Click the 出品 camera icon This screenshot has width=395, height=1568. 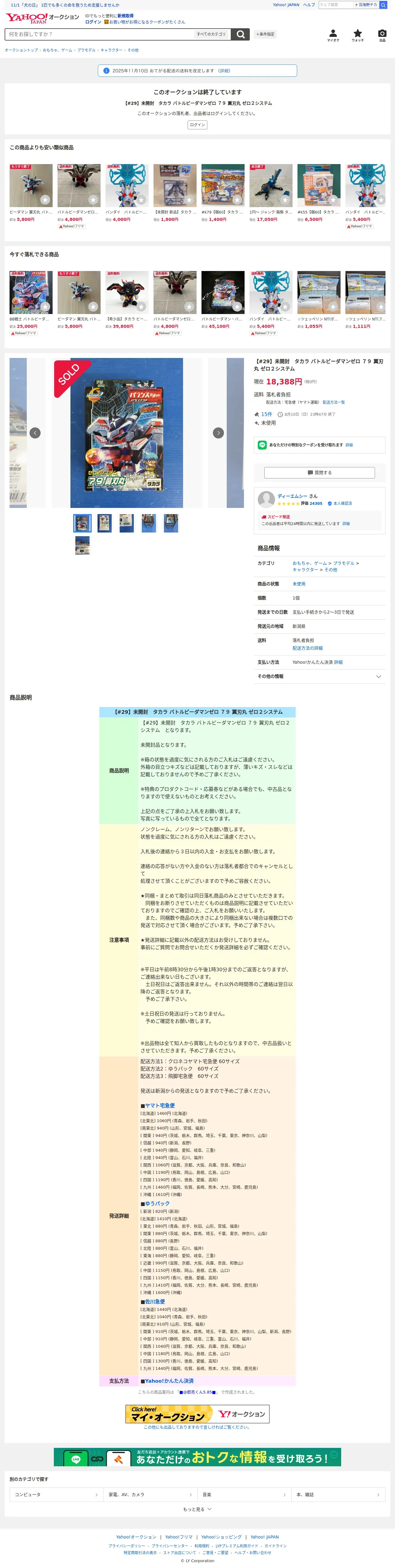pyautogui.click(x=382, y=35)
